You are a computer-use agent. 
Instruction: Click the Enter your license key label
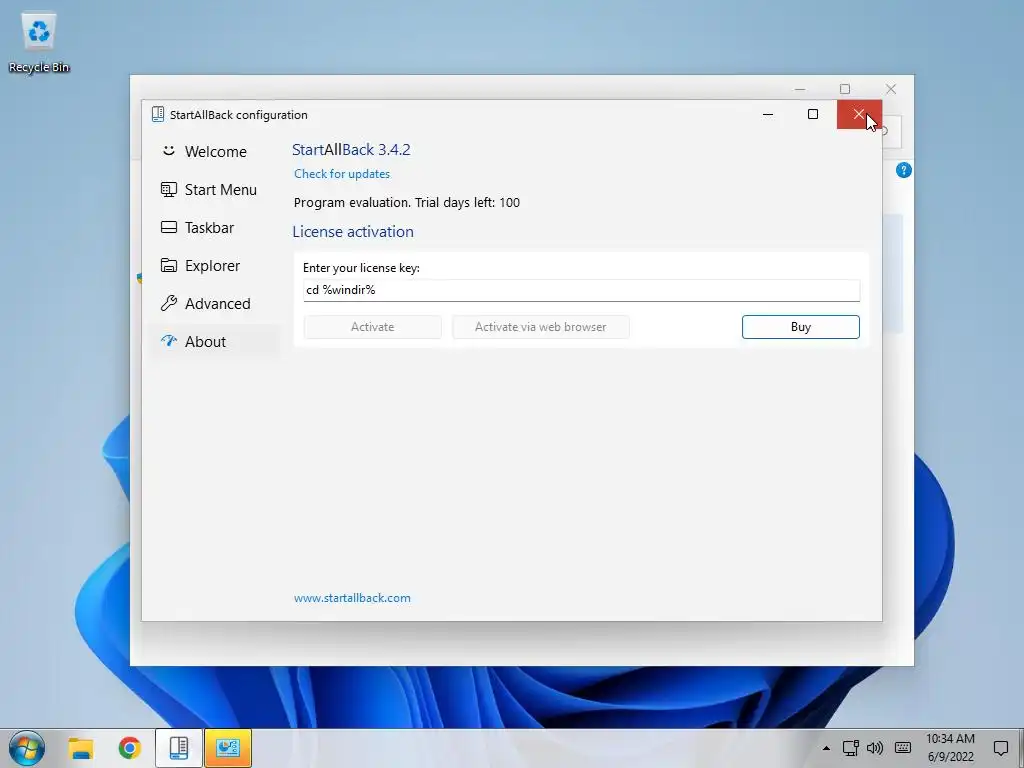[x=361, y=268]
